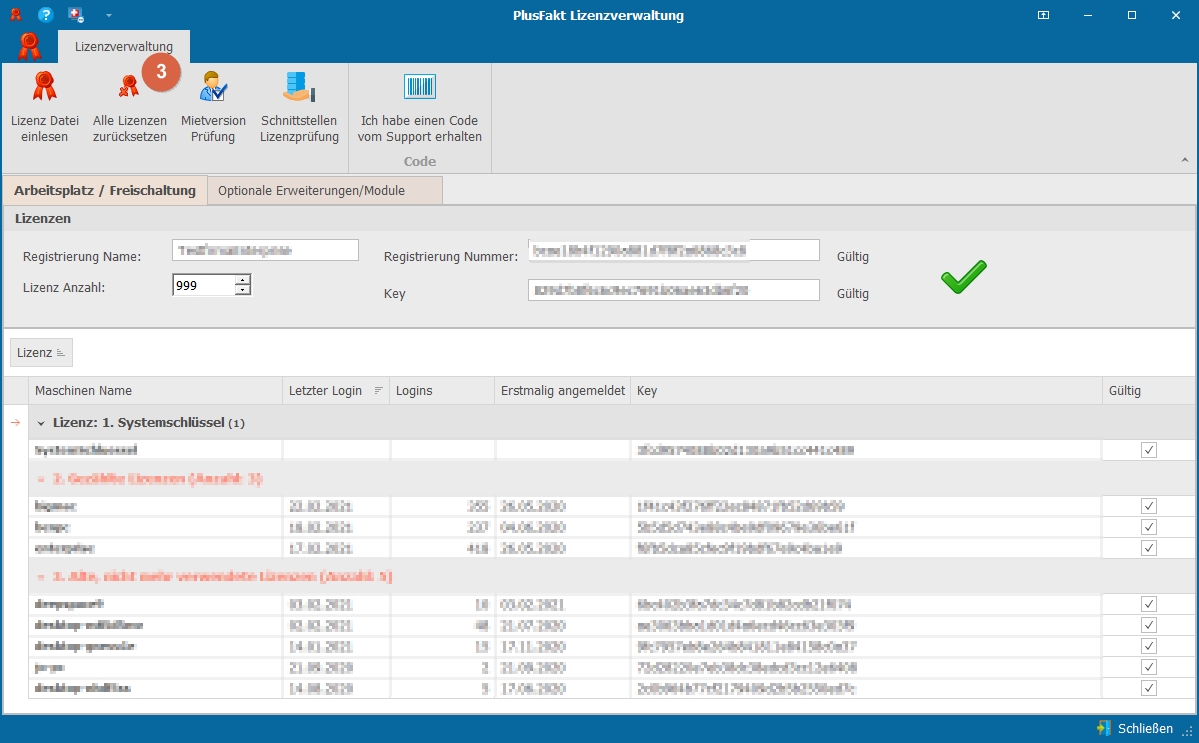Click the Key column header
The height and width of the screenshot is (743, 1199).
click(866, 391)
